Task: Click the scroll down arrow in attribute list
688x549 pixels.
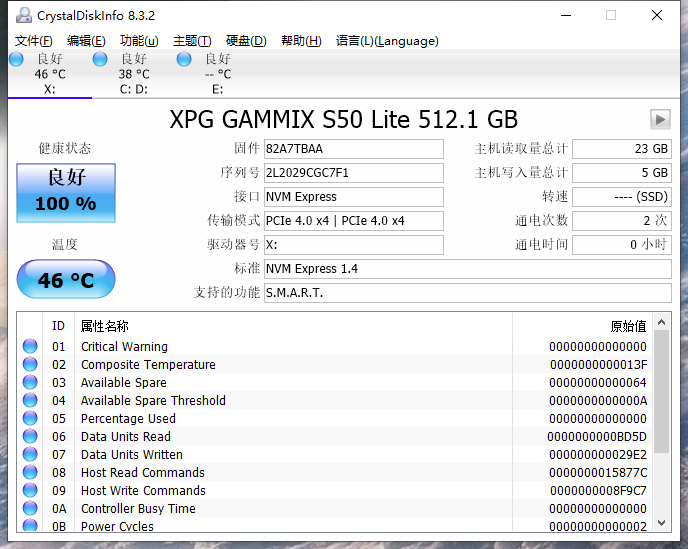Action: point(662,523)
